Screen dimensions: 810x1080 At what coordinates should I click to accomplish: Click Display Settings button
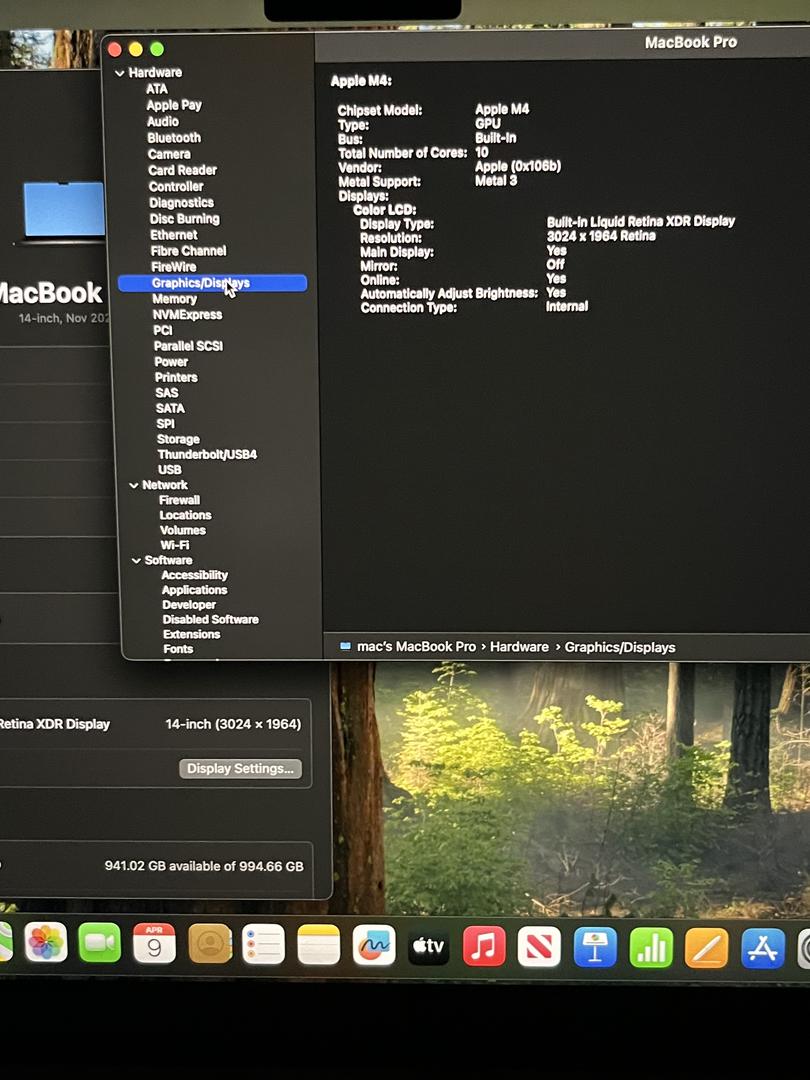pos(240,769)
